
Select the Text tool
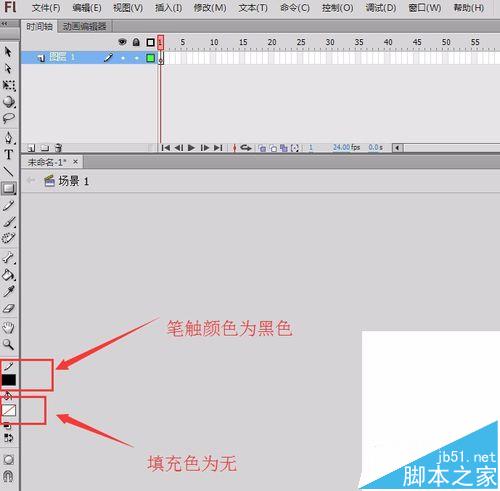click(x=9, y=154)
